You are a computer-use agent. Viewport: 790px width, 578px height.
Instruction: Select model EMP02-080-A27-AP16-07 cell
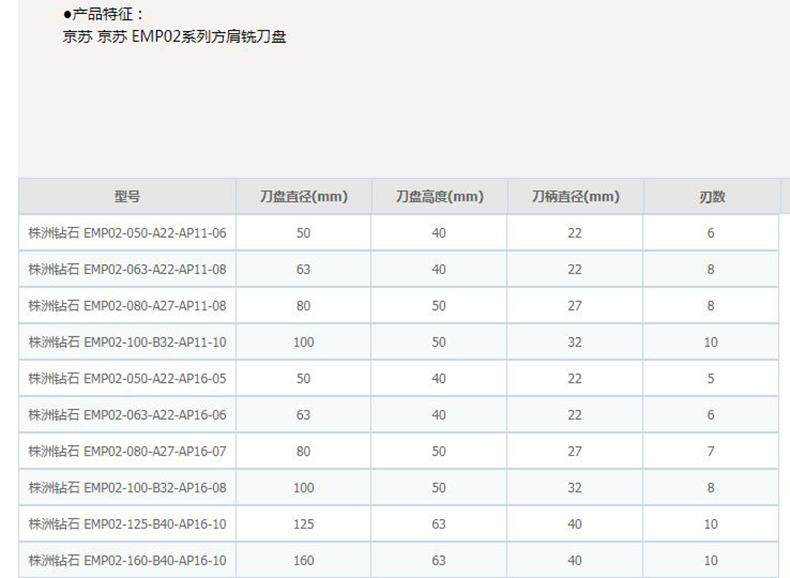[x=127, y=451]
